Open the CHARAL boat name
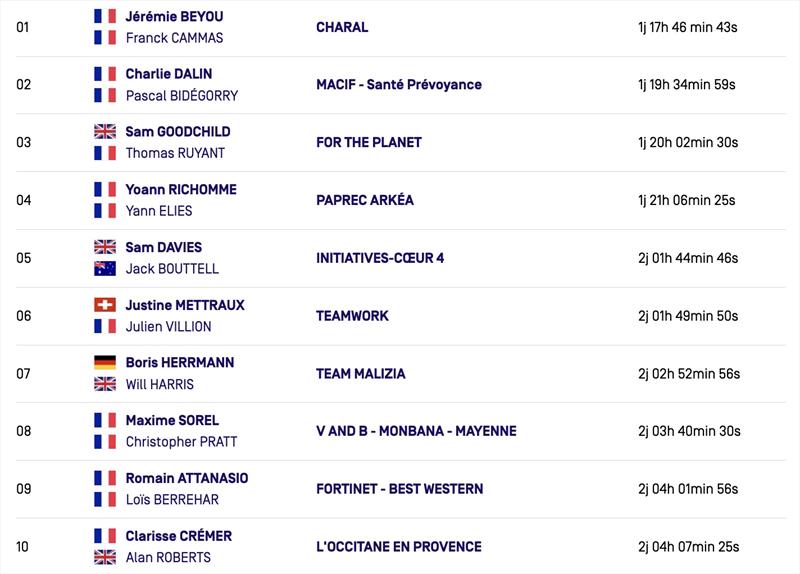Image resolution: width=800 pixels, height=574 pixels. coord(342,27)
